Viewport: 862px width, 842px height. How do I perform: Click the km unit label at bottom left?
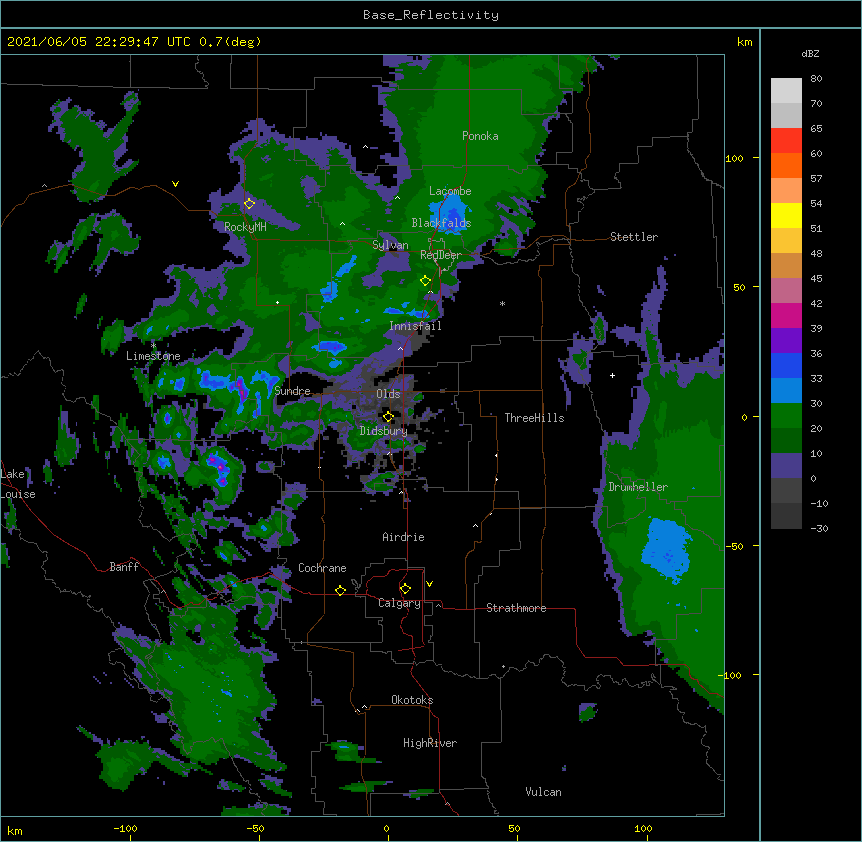tap(15, 830)
